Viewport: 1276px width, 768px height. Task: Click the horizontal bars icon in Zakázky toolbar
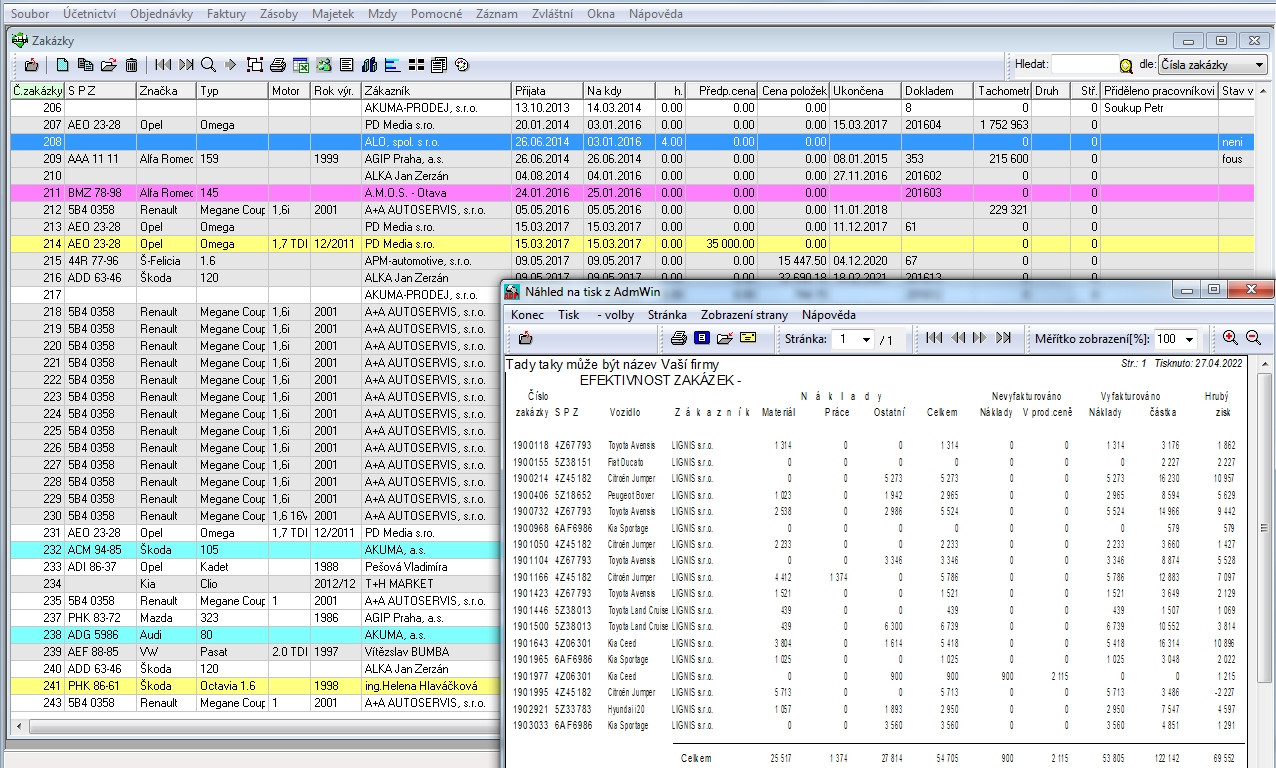click(393, 65)
